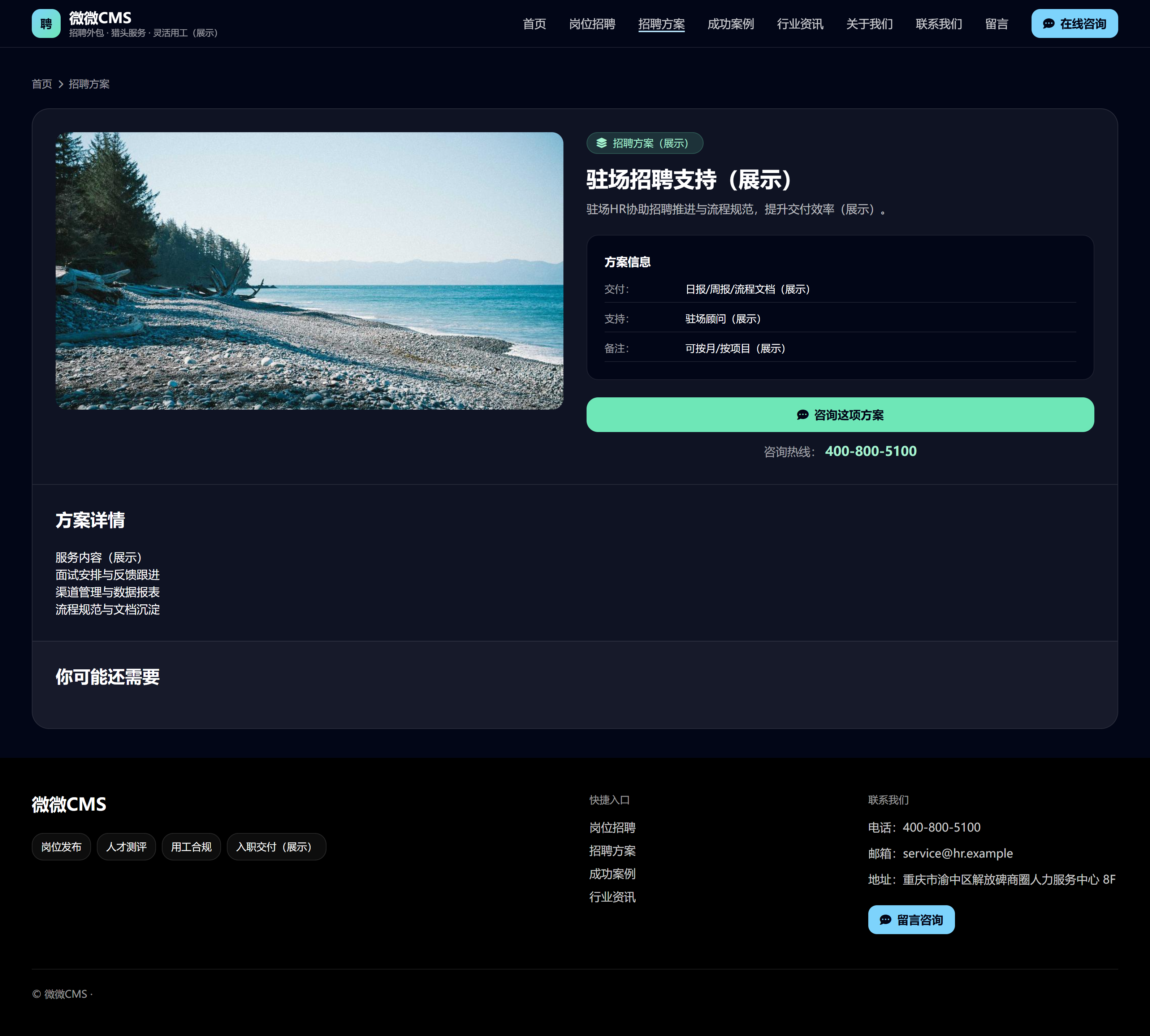The width and height of the screenshot is (1150, 1036).
Task: Click the layers icon in 招聘方案 badge
Action: [601, 143]
